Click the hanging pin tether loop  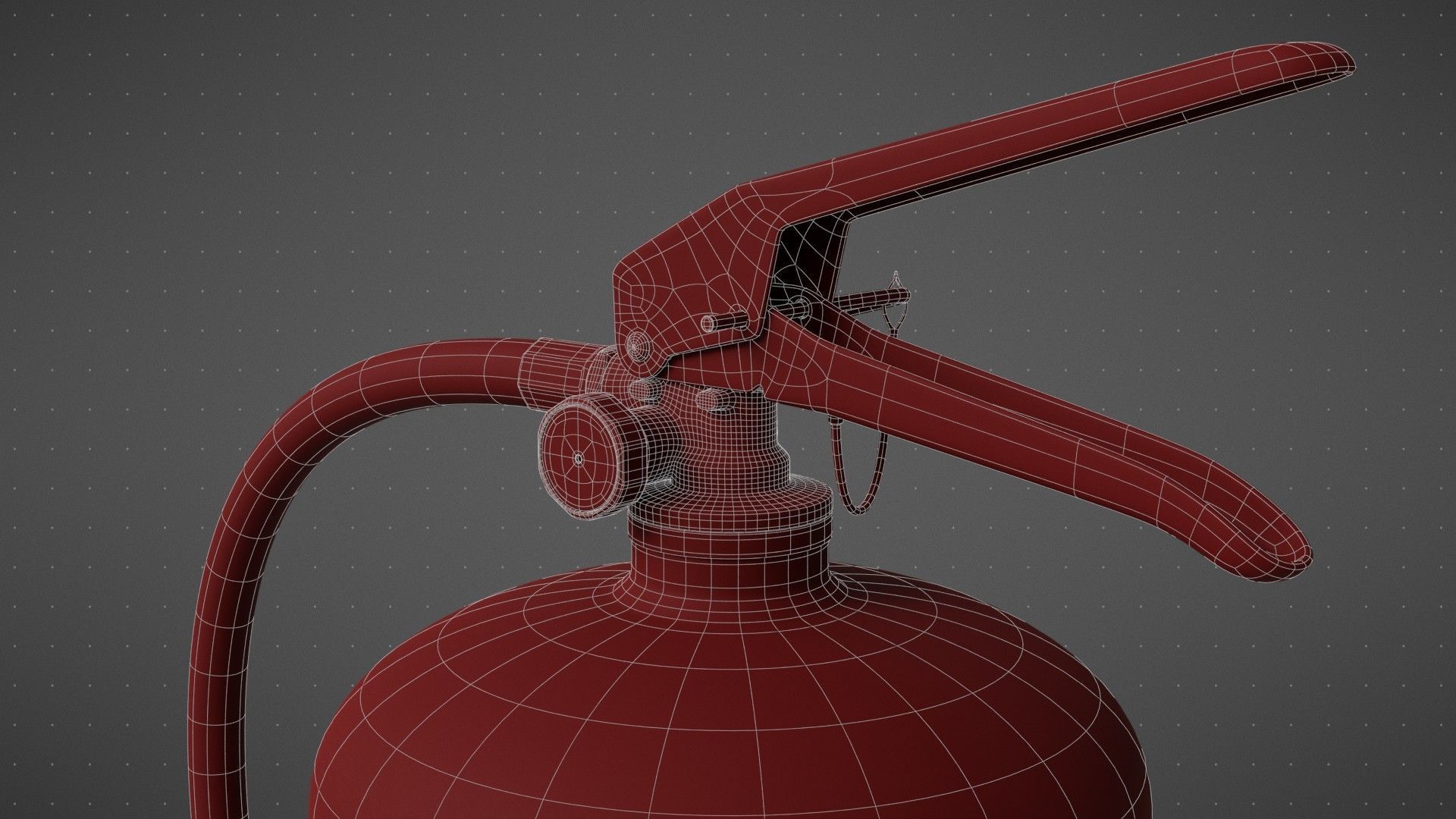[858, 465]
